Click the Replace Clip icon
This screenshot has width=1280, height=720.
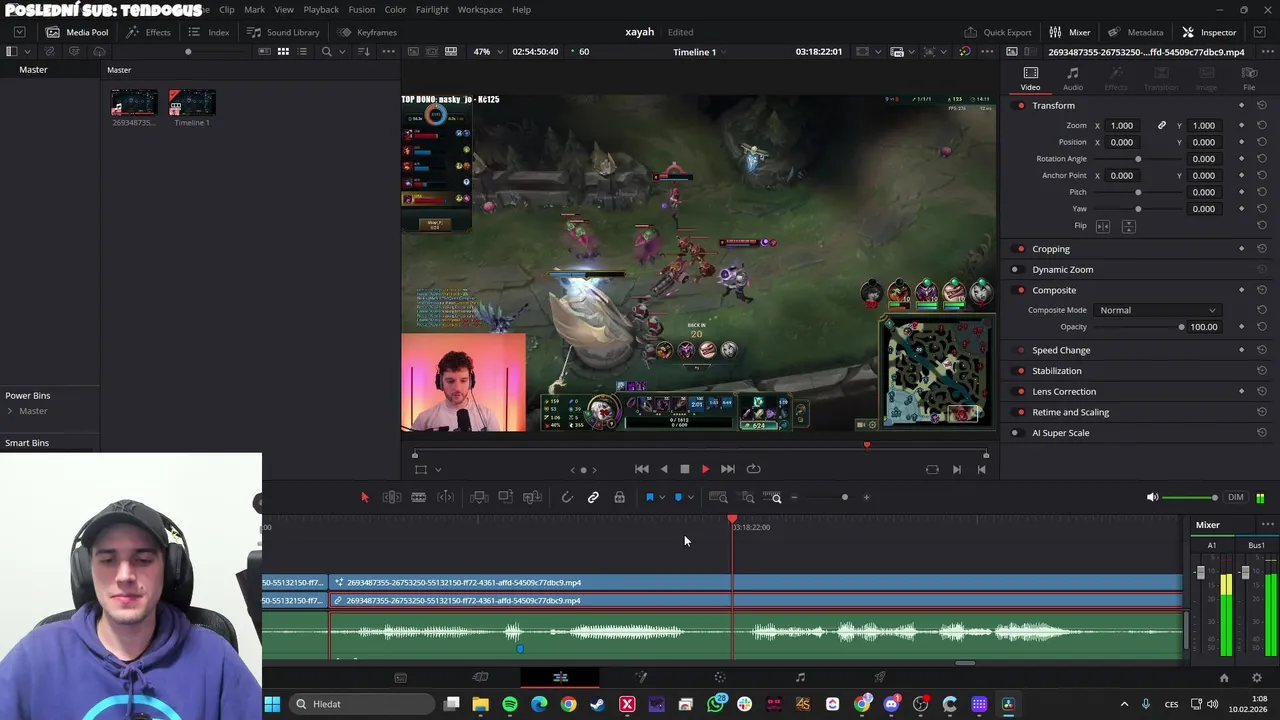[x=532, y=497]
